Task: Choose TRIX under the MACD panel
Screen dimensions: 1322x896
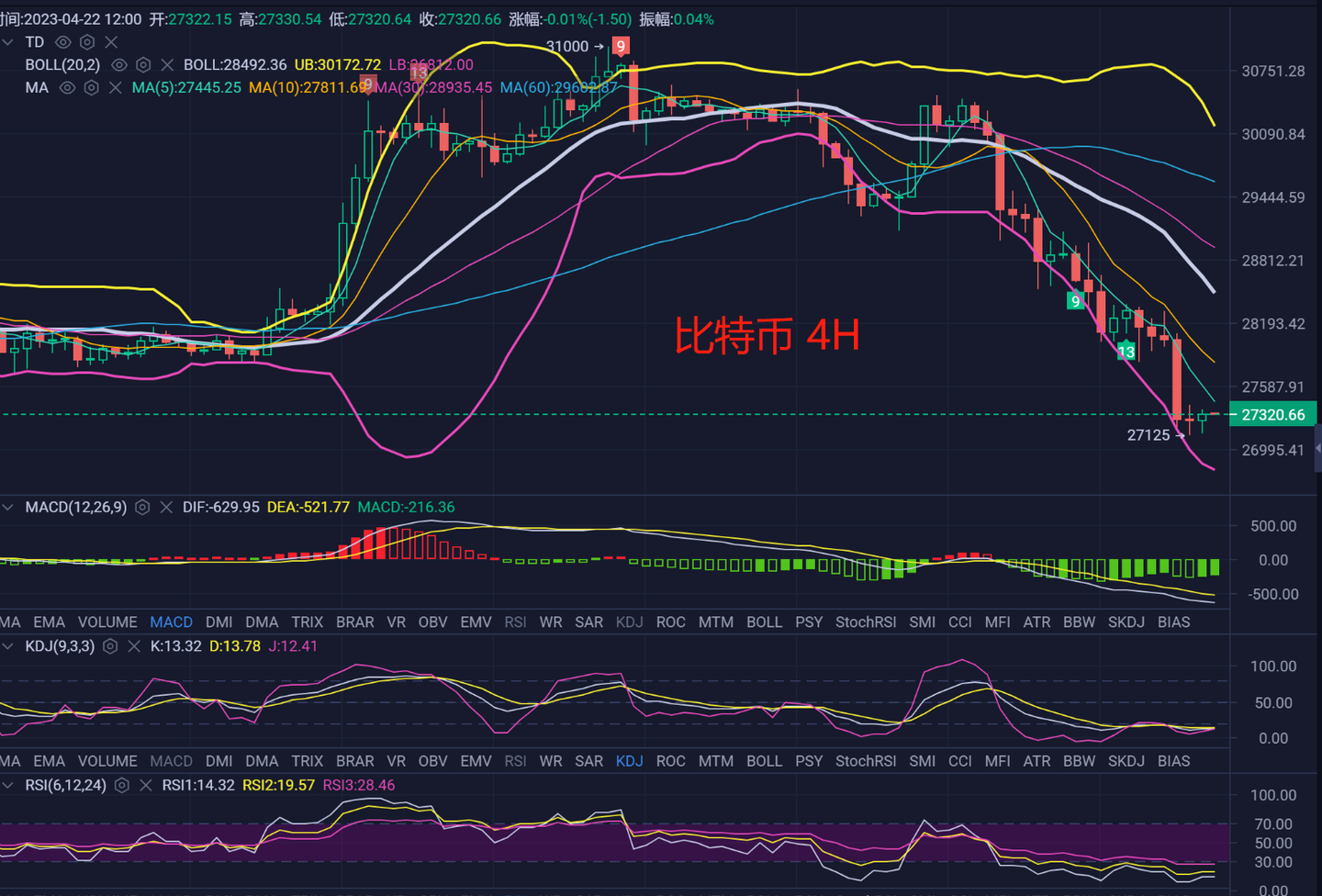Action: coord(308,622)
